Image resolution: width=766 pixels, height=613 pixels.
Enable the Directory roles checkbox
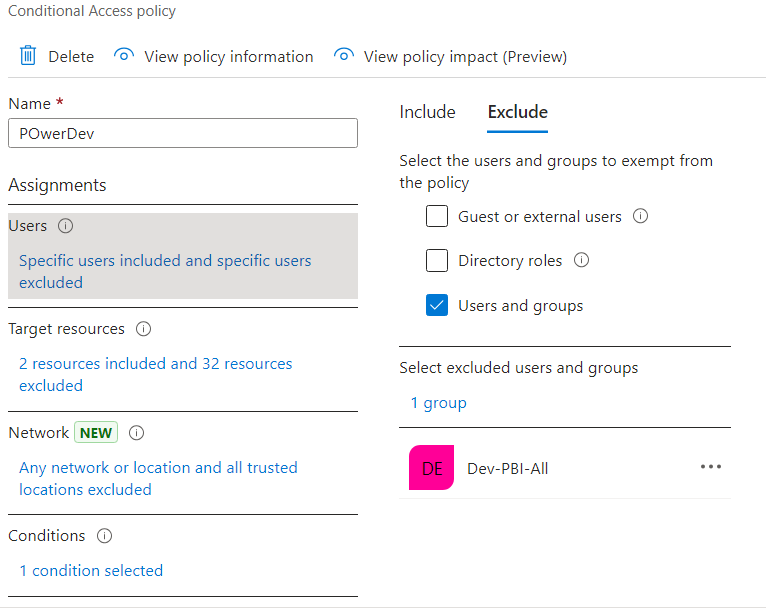pyautogui.click(x=437, y=261)
